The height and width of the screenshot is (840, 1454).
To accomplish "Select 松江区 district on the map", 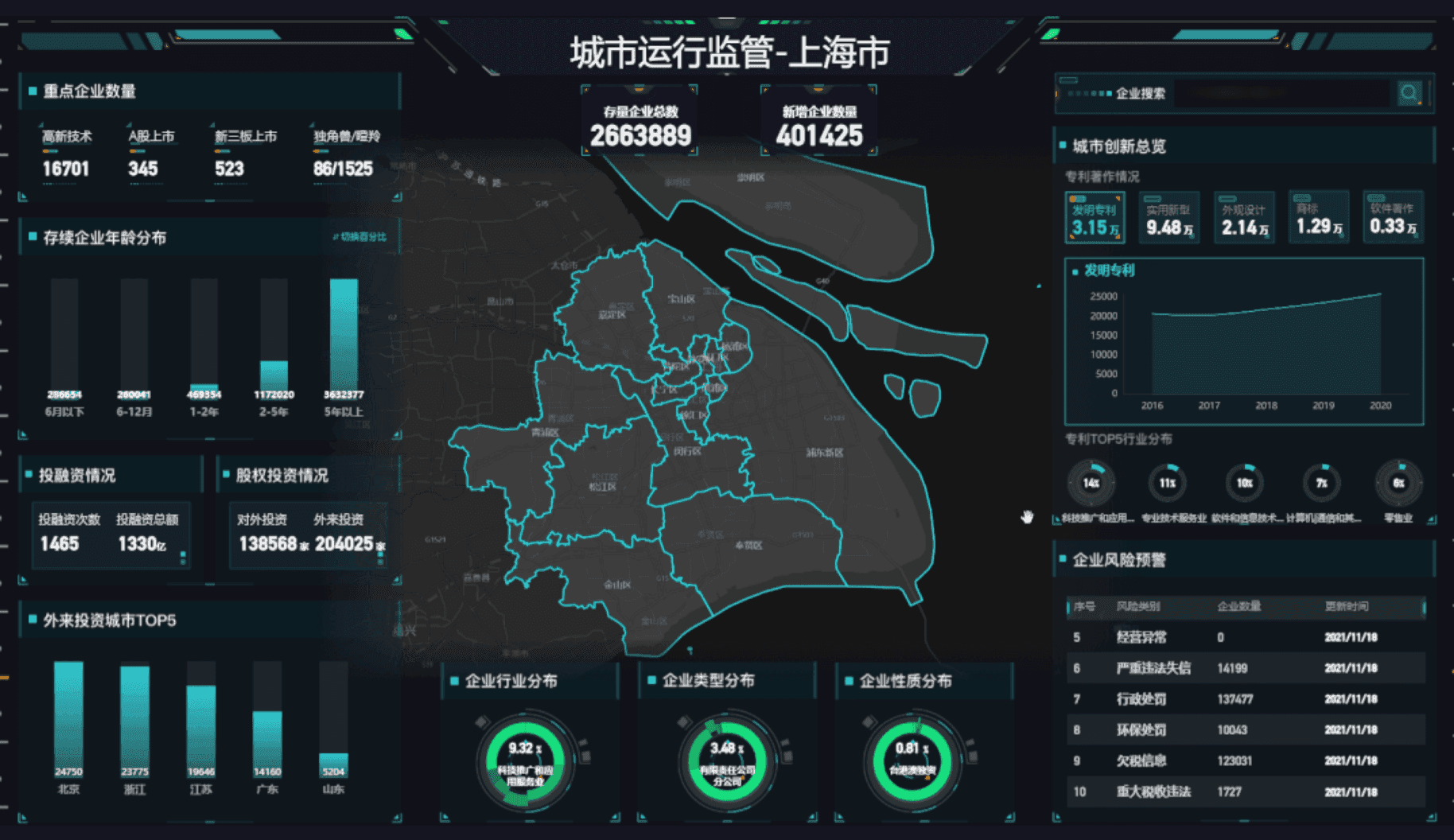I will 602,486.
